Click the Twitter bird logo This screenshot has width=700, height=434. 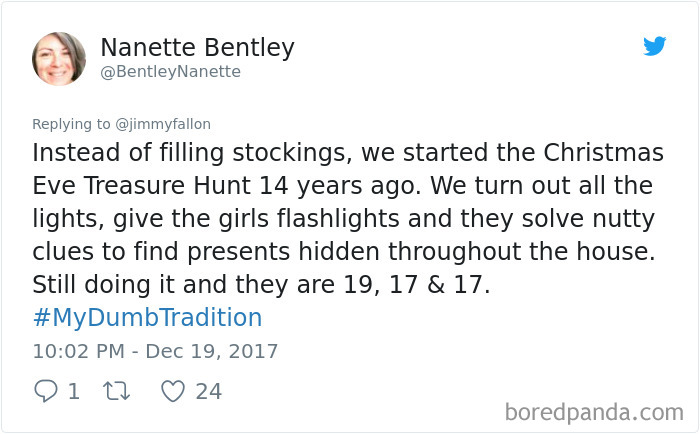654,46
